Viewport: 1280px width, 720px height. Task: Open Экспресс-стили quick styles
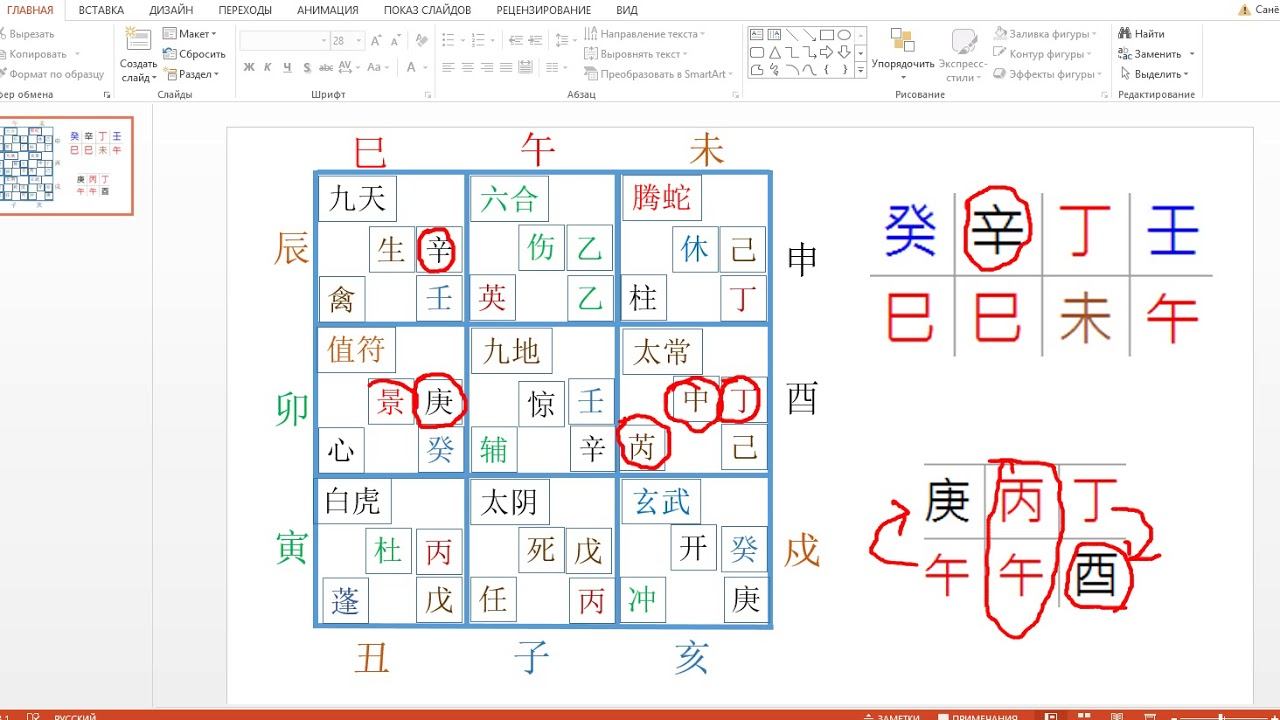pos(963,54)
